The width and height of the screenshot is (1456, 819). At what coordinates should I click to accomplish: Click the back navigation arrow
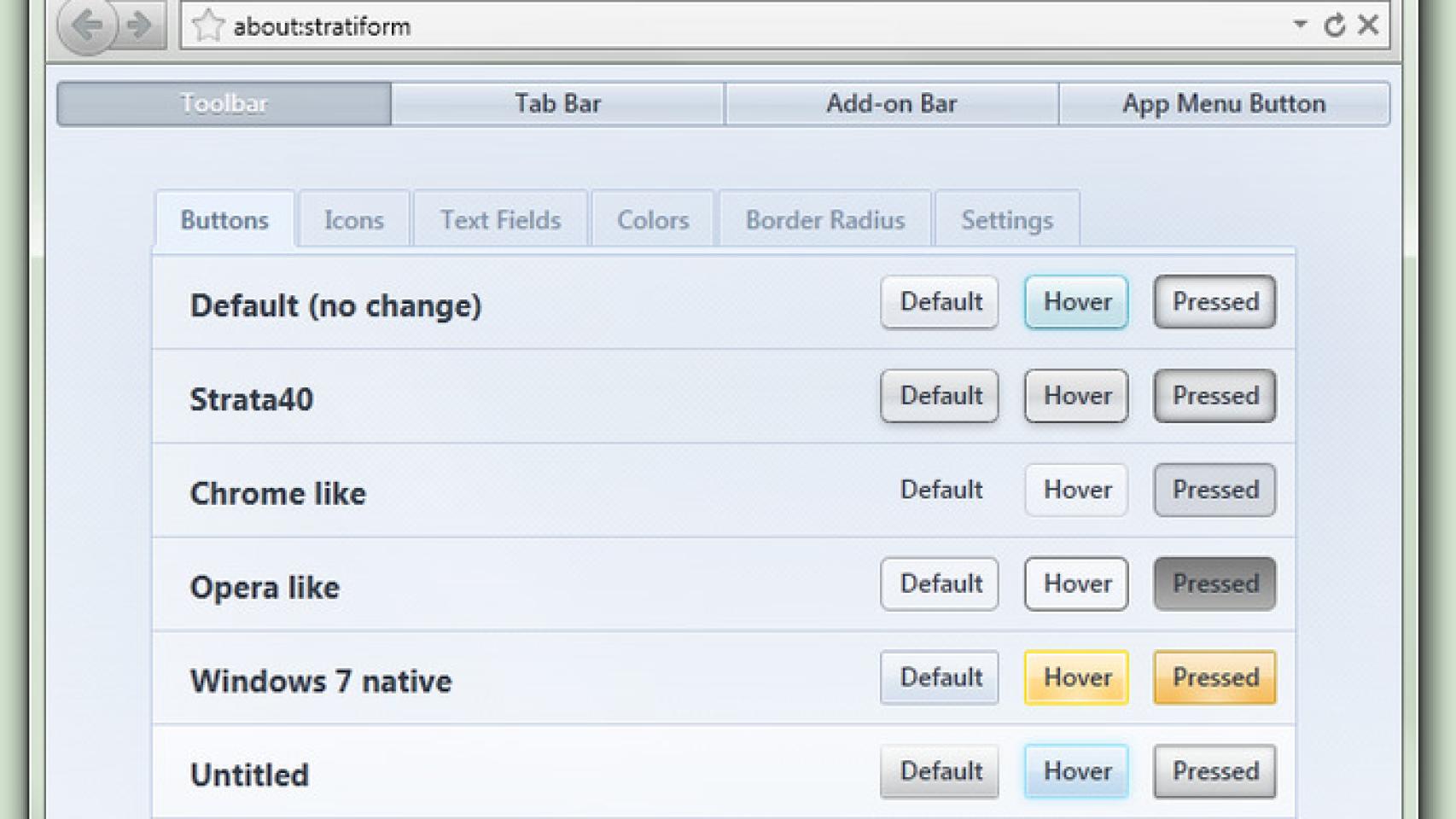85,26
